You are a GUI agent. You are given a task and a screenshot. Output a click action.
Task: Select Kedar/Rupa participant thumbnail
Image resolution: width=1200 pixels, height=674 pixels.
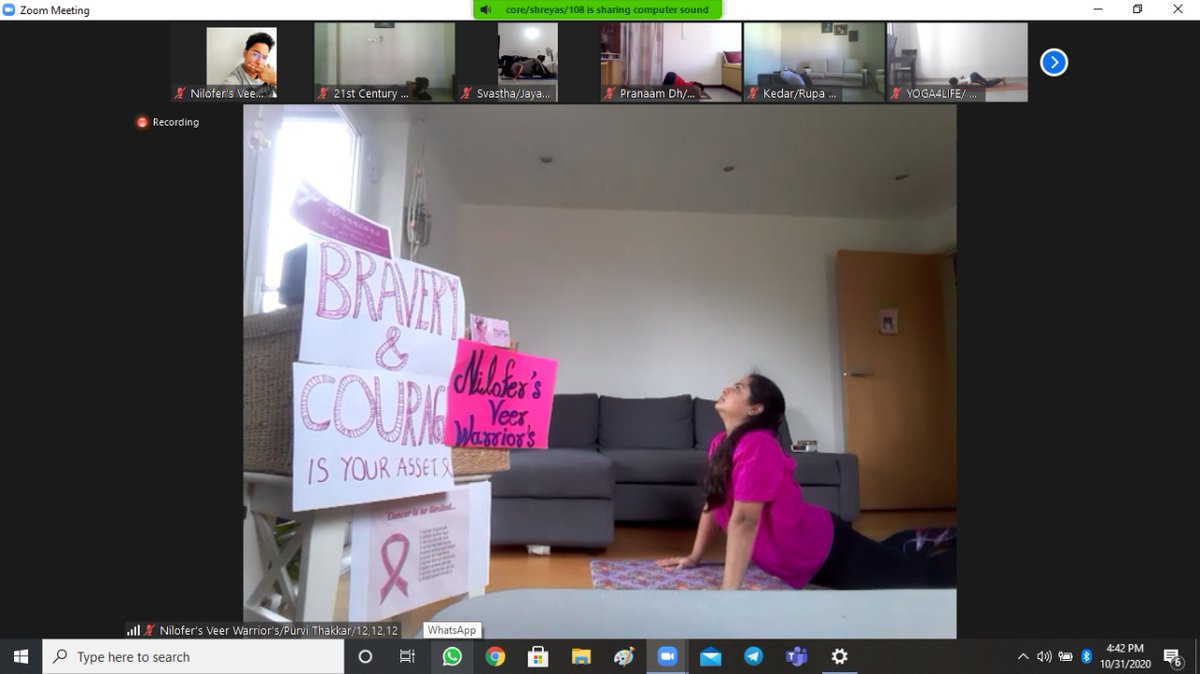pyautogui.click(x=813, y=62)
